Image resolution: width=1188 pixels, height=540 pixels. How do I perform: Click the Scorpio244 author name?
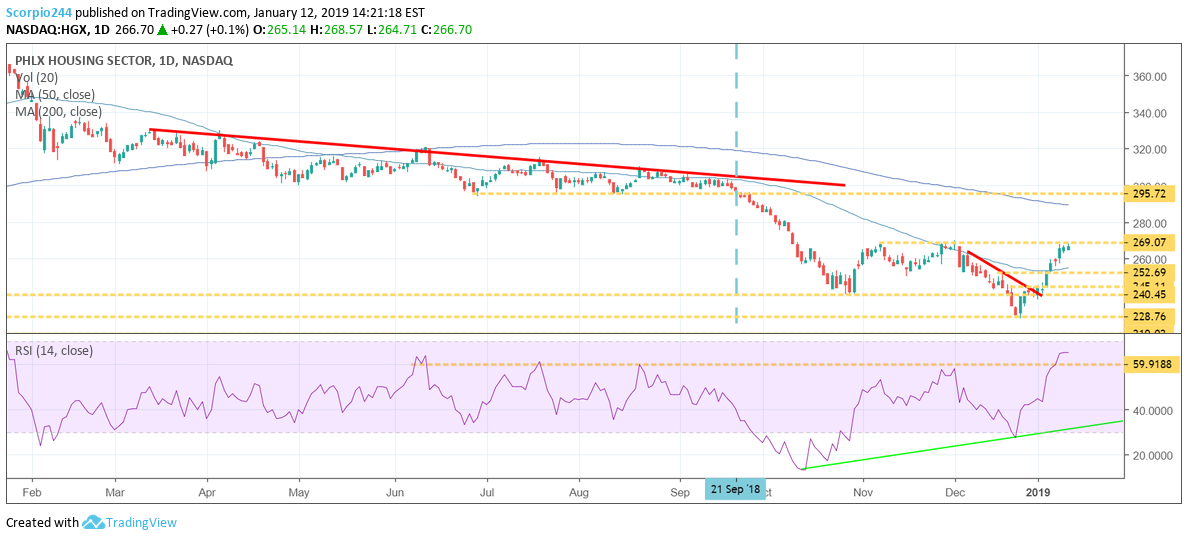point(41,12)
